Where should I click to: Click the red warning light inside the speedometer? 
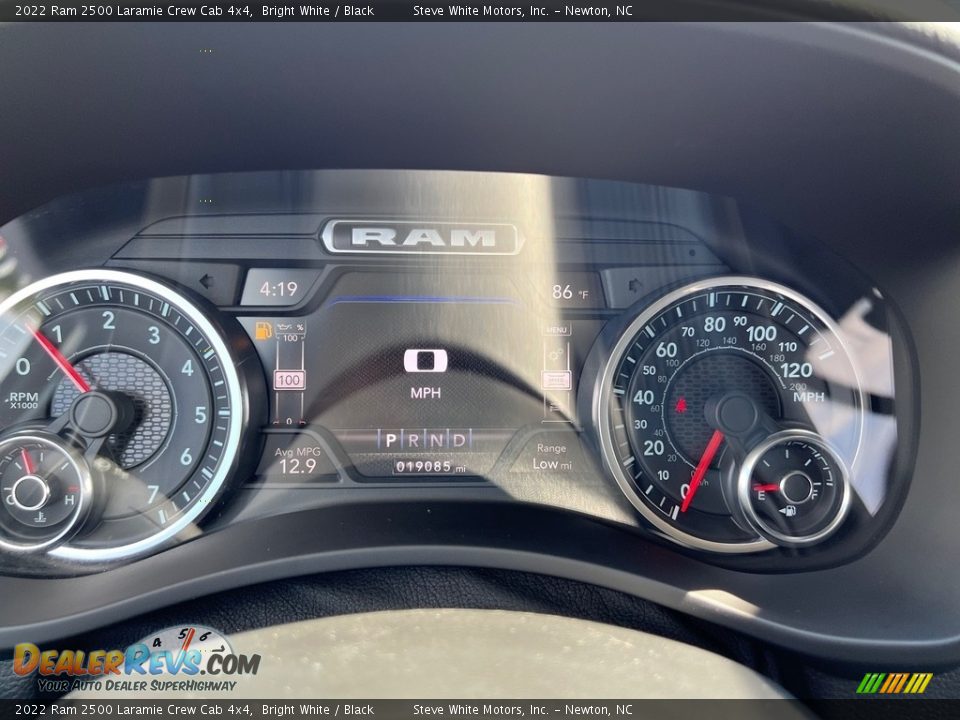click(x=680, y=404)
